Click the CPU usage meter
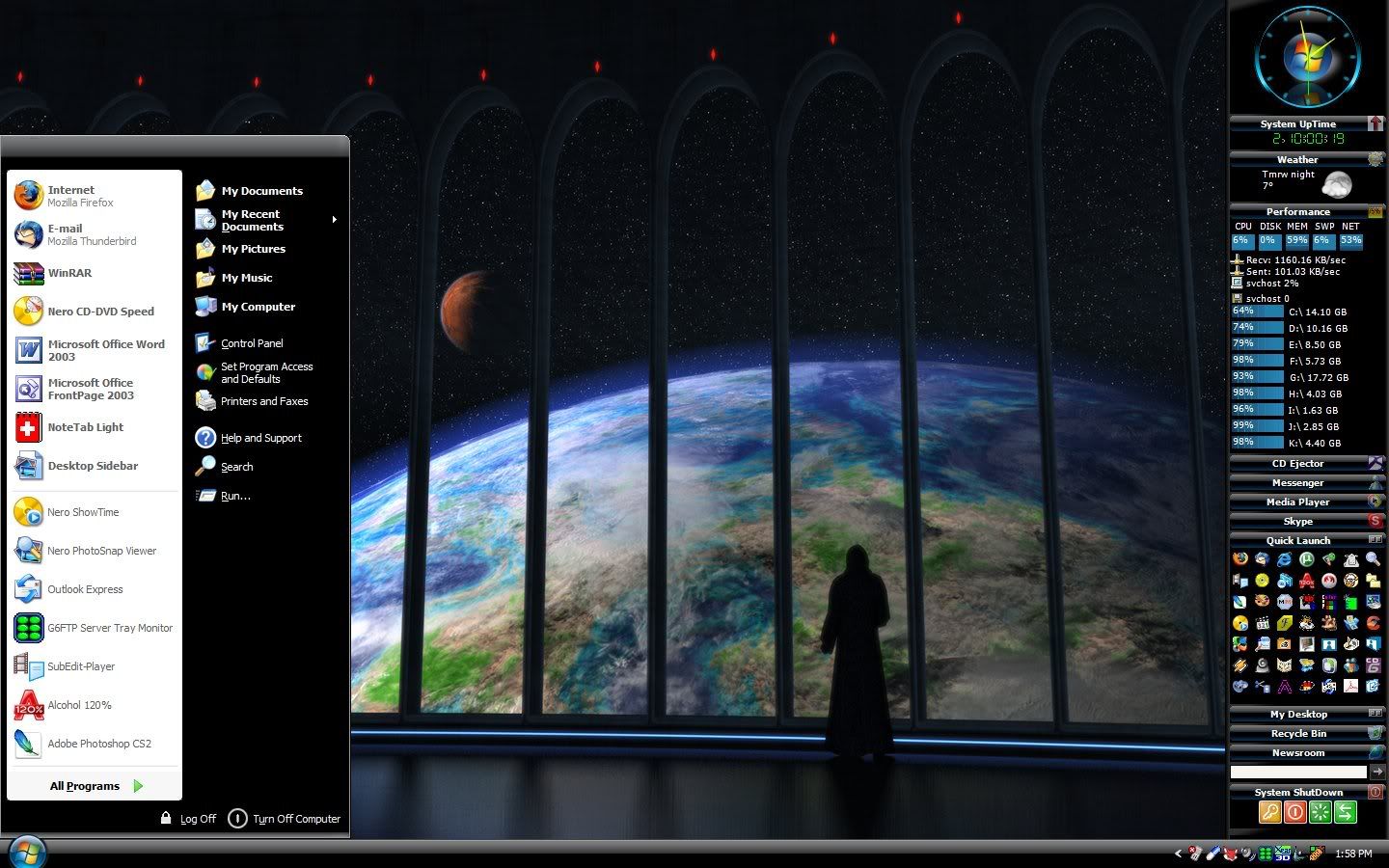Viewport: 1389px width, 868px height. (1242, 240)
